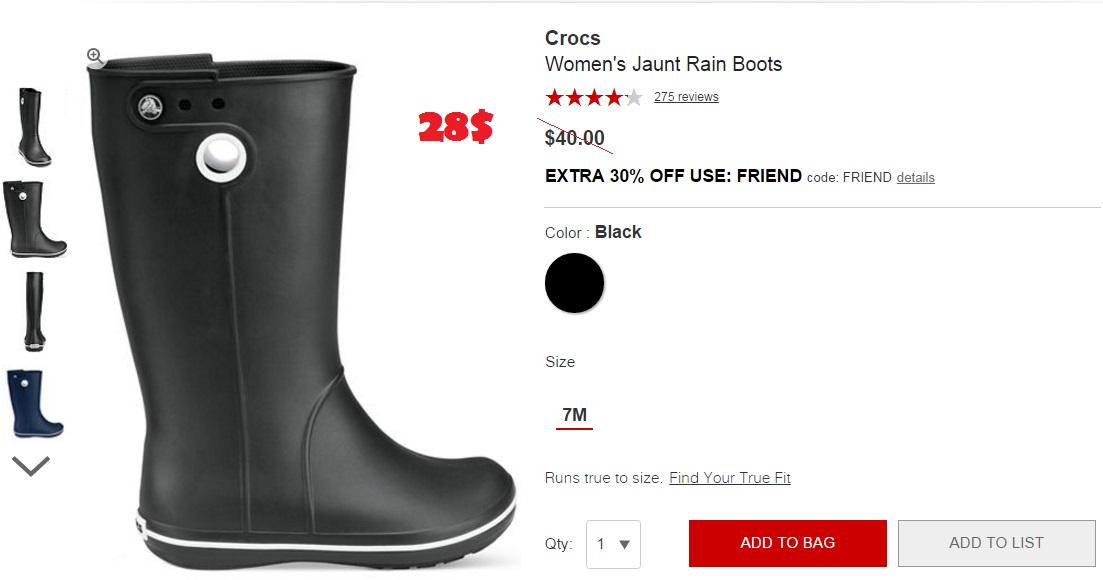Open the promo code details link
This screenshot has width=1103, height=580.
(915, 177)
